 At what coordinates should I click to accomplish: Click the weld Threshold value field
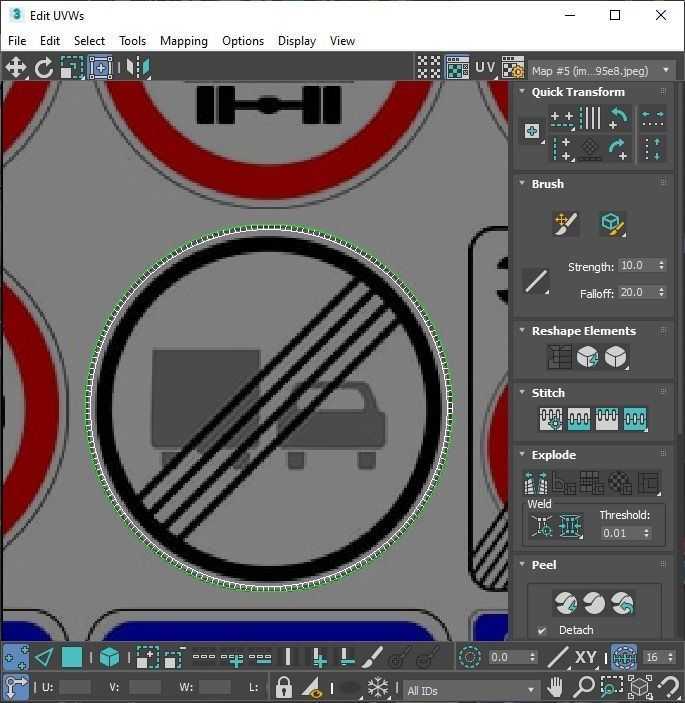coord(621,533)
